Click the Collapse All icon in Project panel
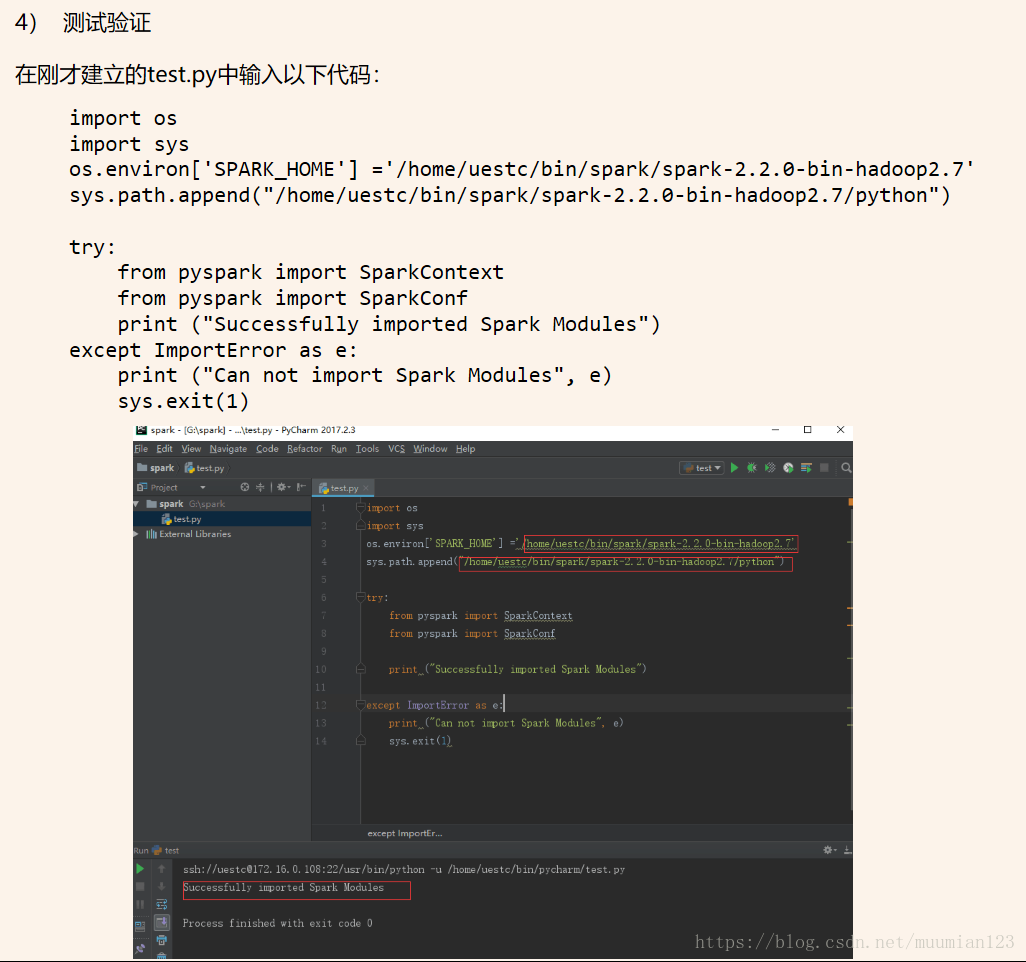The image size is (1026, 962). (260, 487)
